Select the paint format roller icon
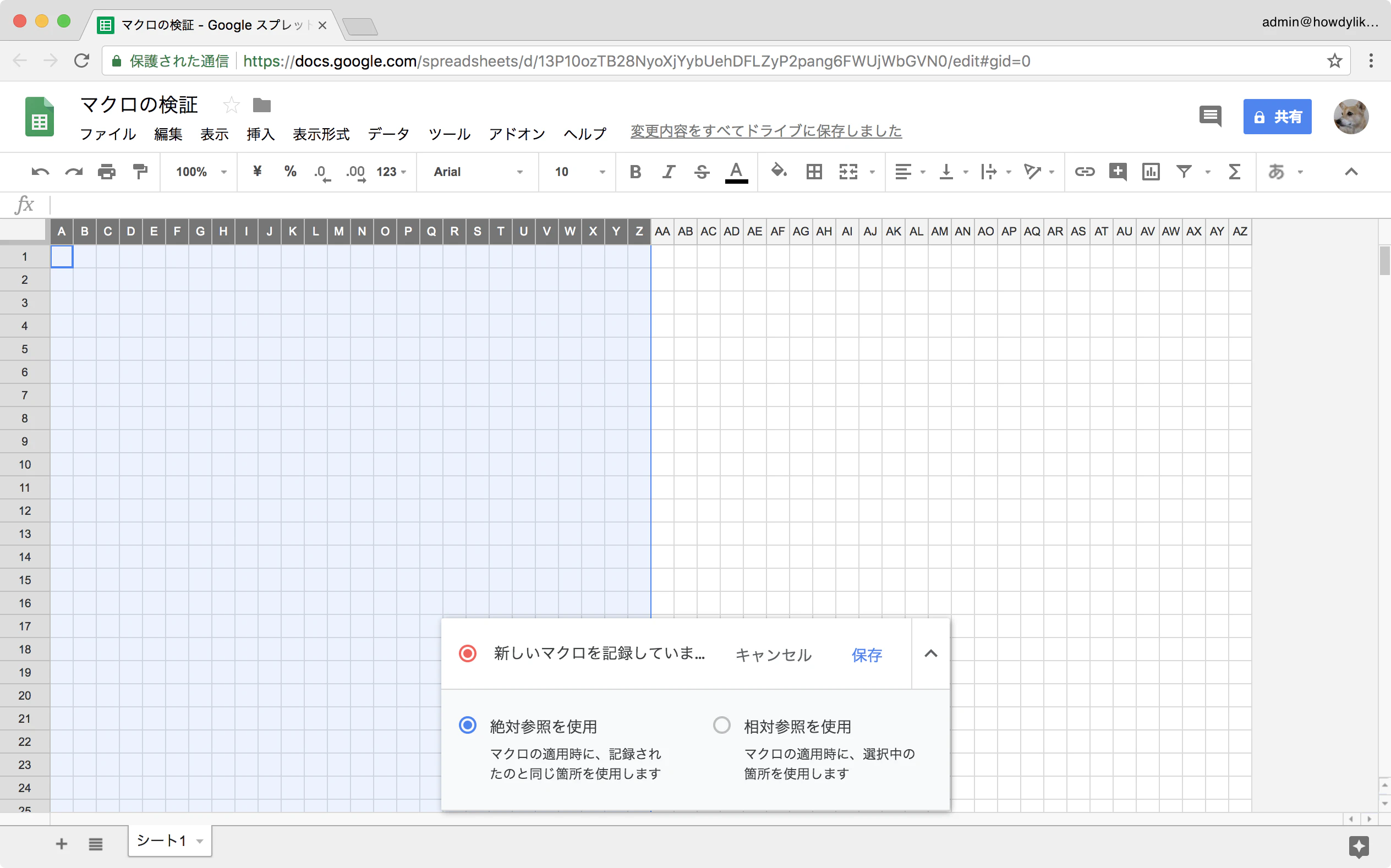This screenshot has width=1391, height=868. tap(140, 172)
